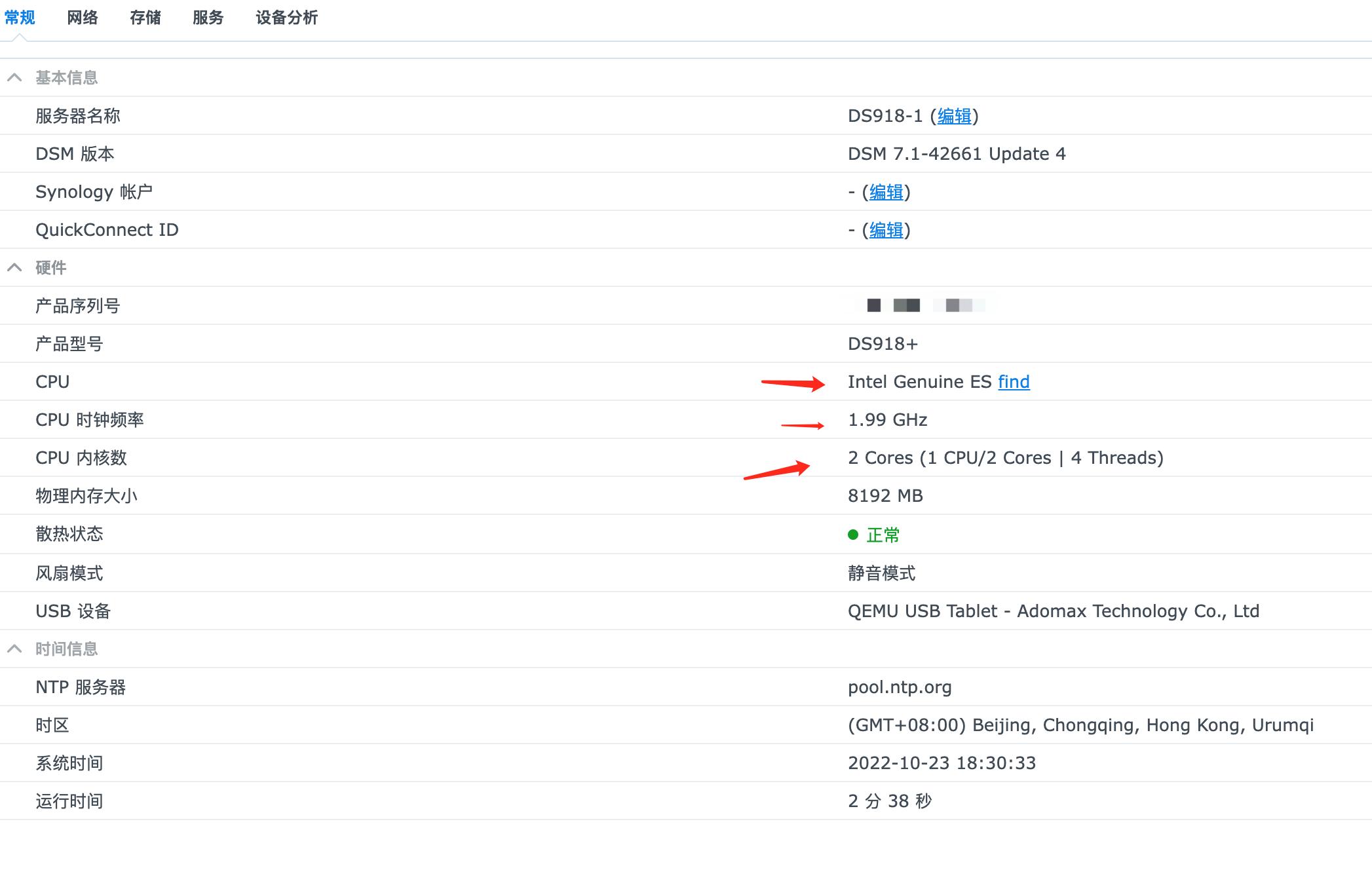Open the 服务 tab
The image size is (1372, 870).
point(208,18)
